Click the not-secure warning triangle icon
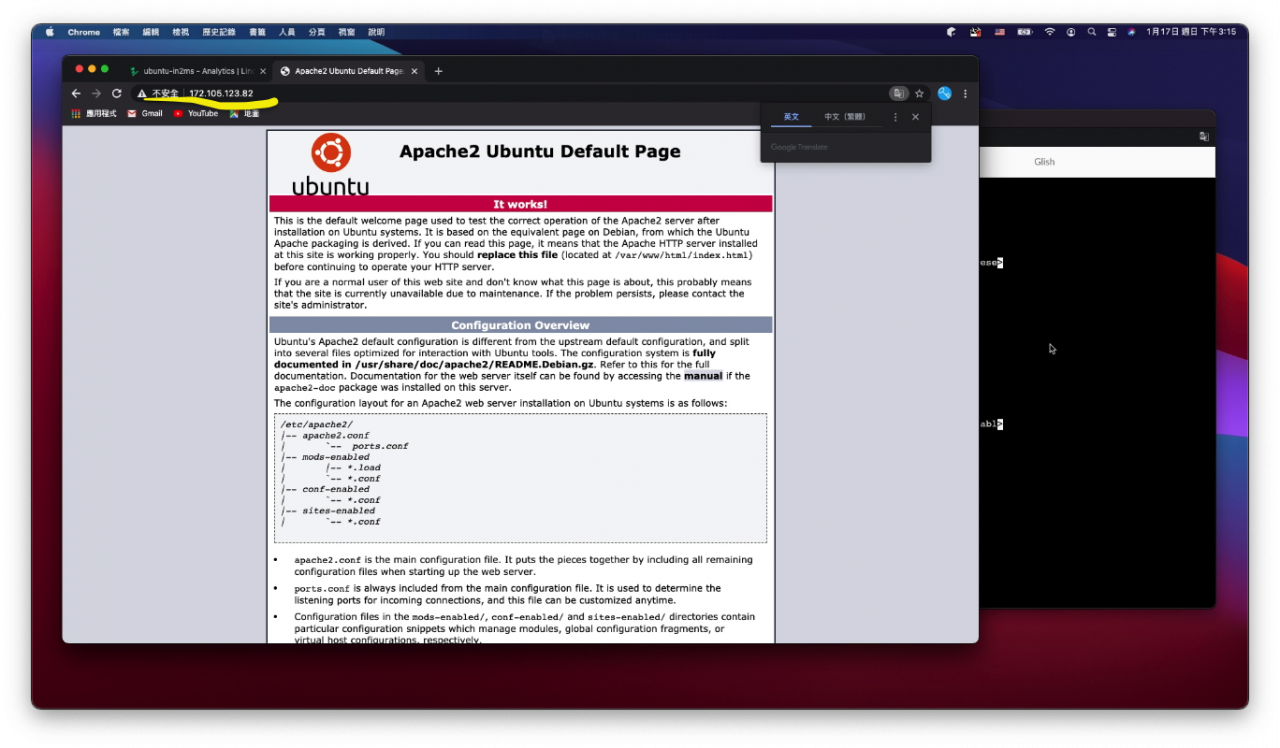This screenshot has height=748, width=1280. coord(142,94)
